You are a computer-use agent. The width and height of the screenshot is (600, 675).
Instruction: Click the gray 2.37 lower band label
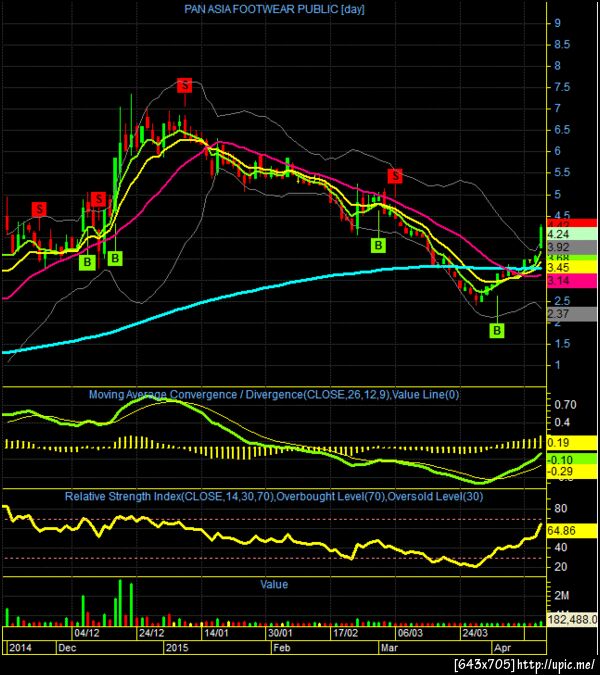tap(572, 314)
